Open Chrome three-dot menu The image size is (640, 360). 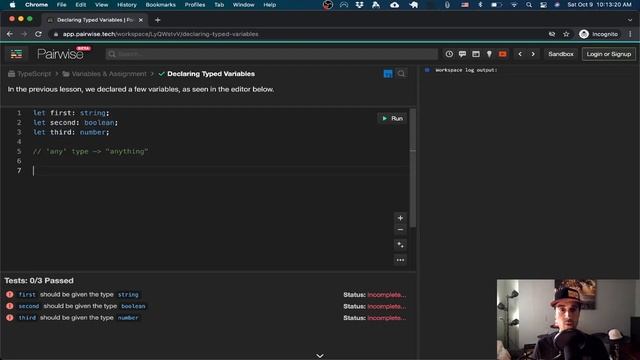(x=630, y=34)
